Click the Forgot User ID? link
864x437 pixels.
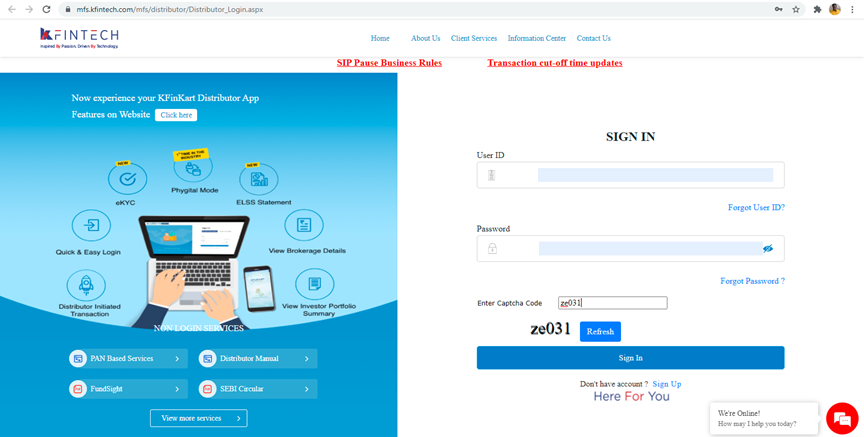tap(756, 208)
